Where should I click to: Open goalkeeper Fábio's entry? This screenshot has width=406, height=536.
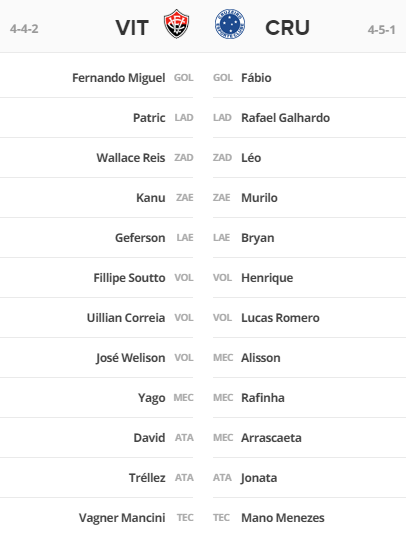[256, 78]
